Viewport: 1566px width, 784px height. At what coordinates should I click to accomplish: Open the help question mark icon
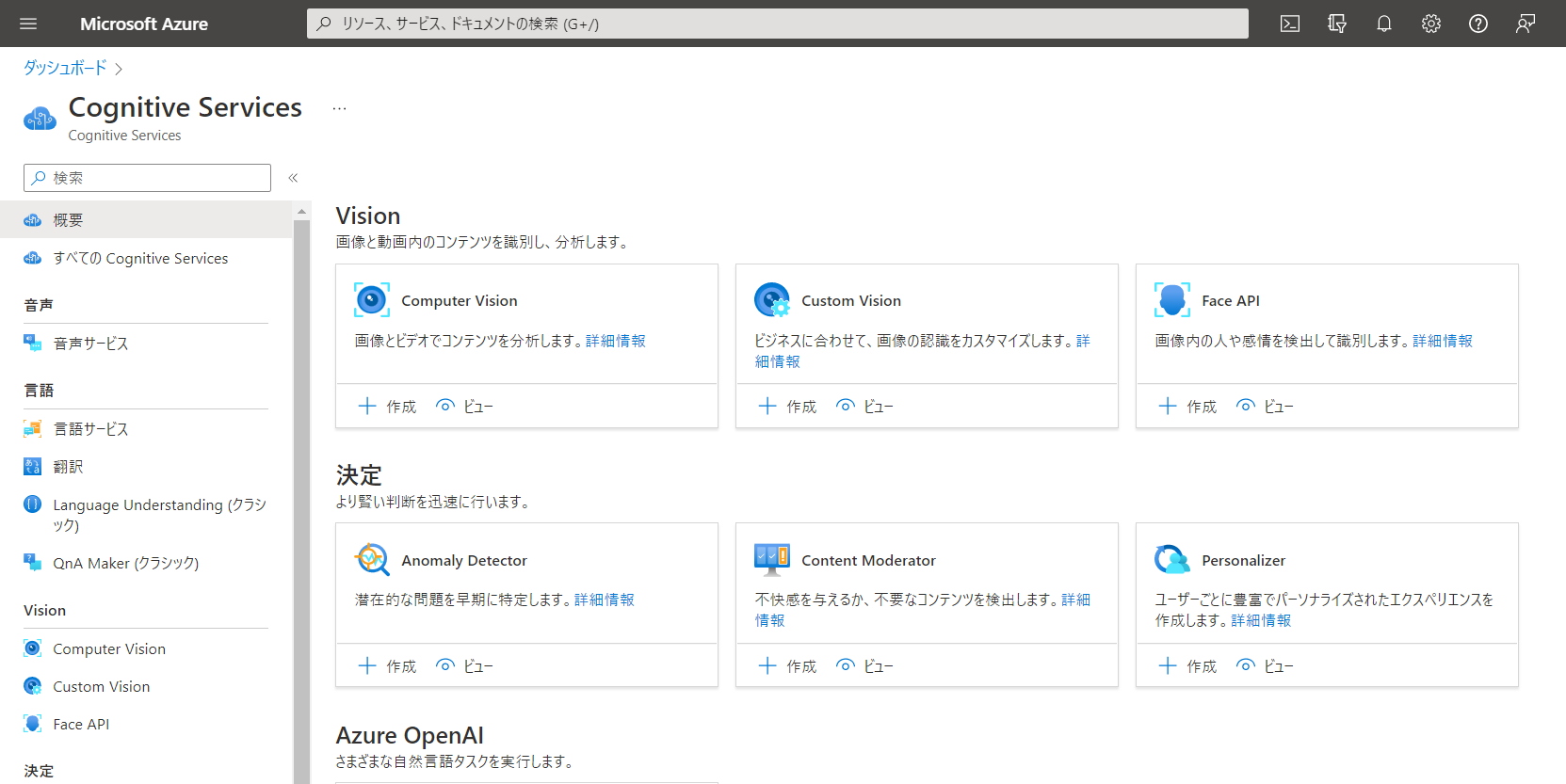point(1478,24)
